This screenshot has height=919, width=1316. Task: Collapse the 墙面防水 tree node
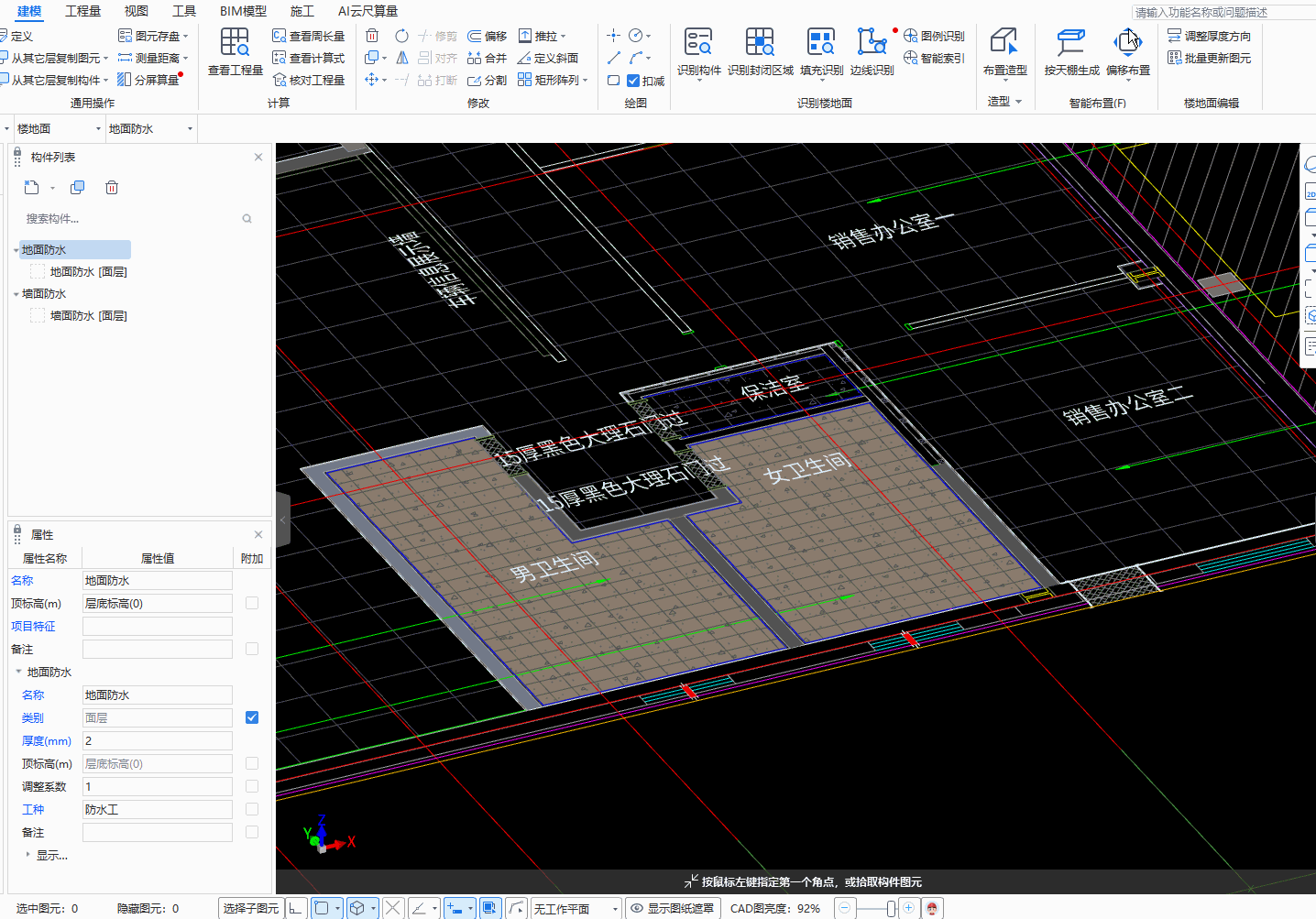point(16,294)
